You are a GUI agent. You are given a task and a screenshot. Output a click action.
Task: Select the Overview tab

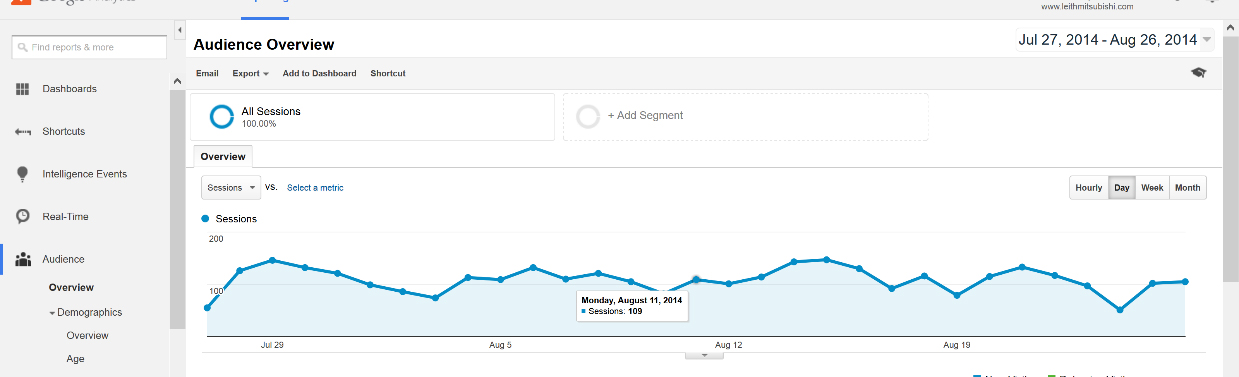click(223, 157)
